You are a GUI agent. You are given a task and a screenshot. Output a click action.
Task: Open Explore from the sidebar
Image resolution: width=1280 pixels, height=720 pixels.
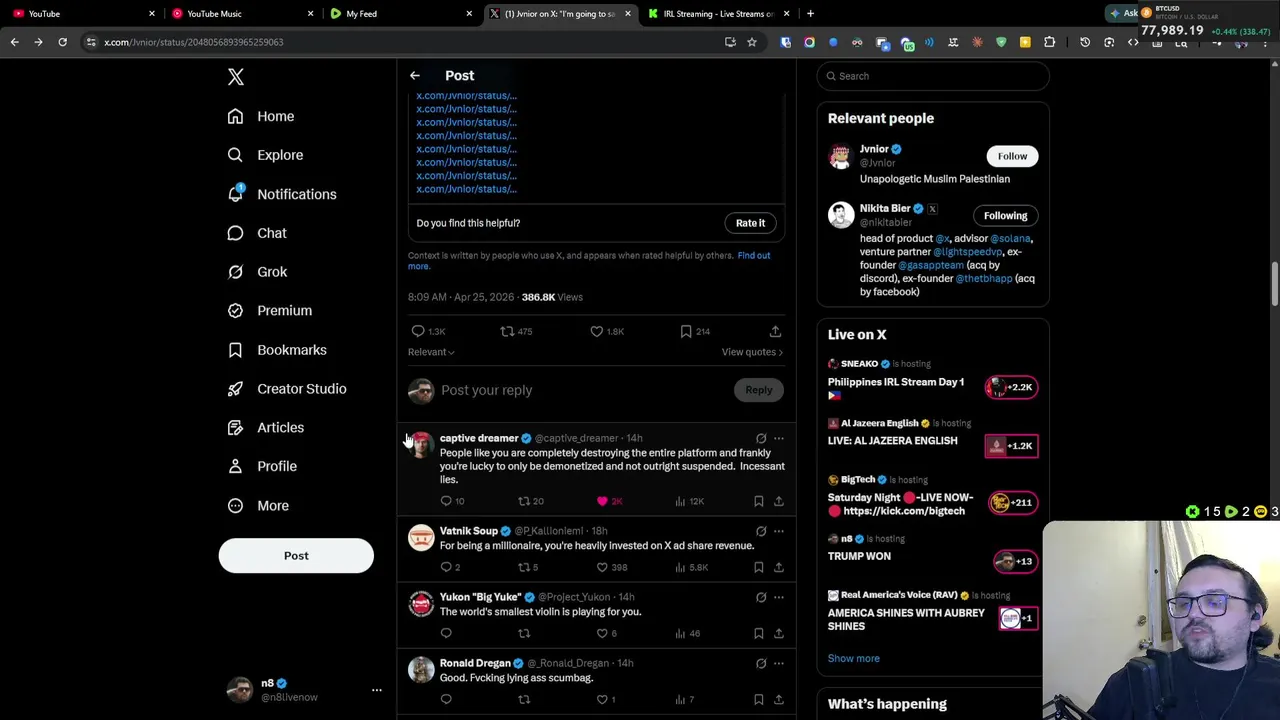[265, 155]
